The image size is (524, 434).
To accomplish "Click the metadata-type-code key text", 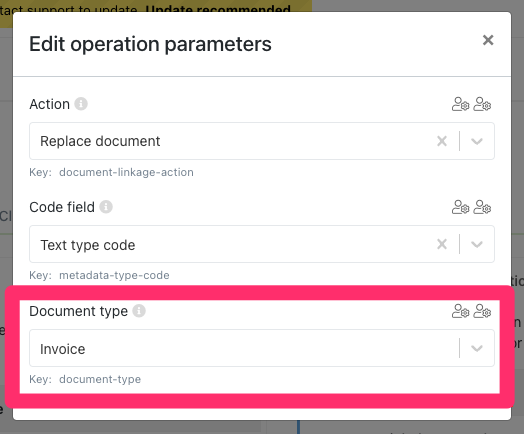I will click(x=114, y=275).
